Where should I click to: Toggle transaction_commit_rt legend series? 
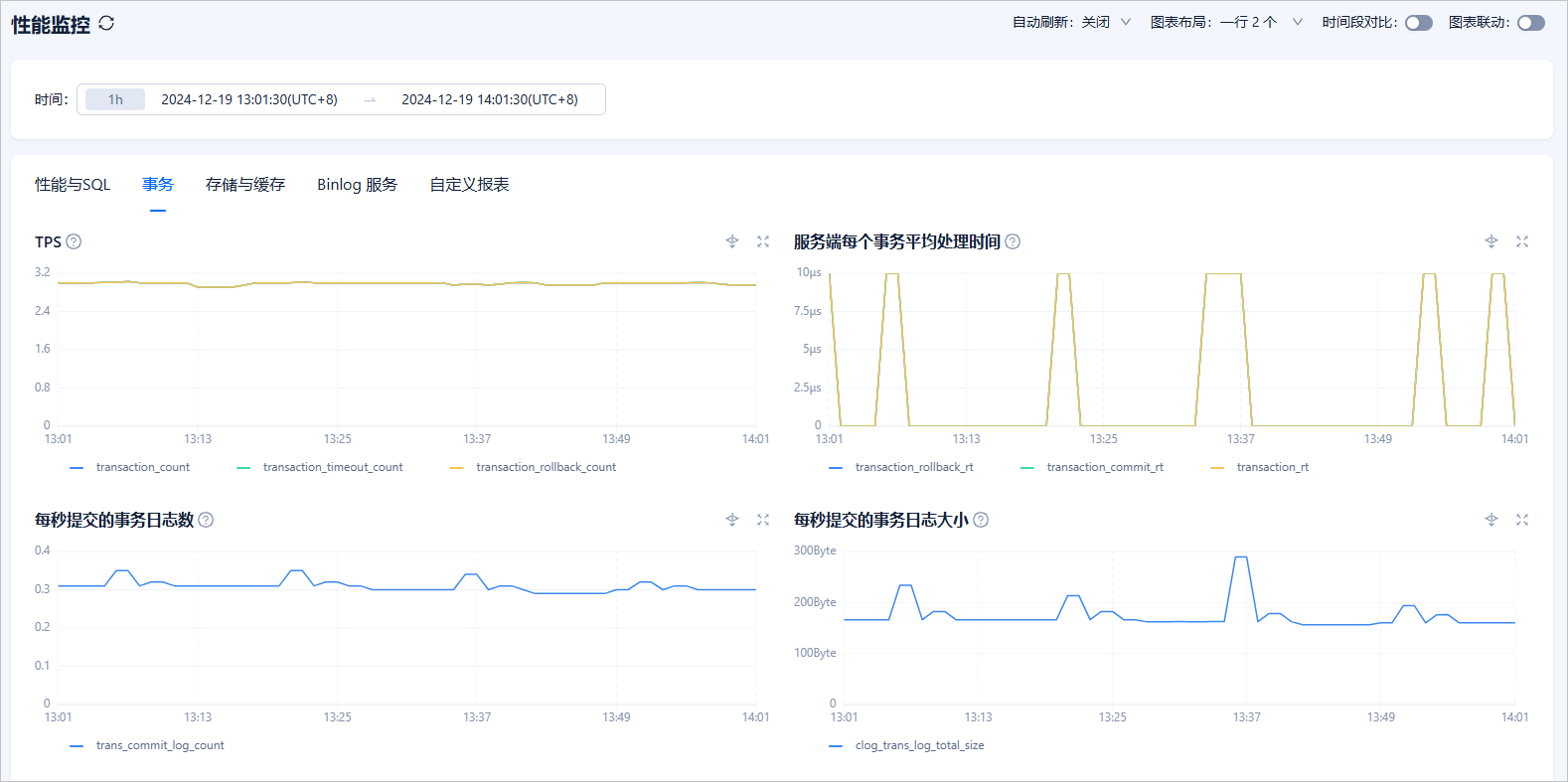tap(1092, 467)
